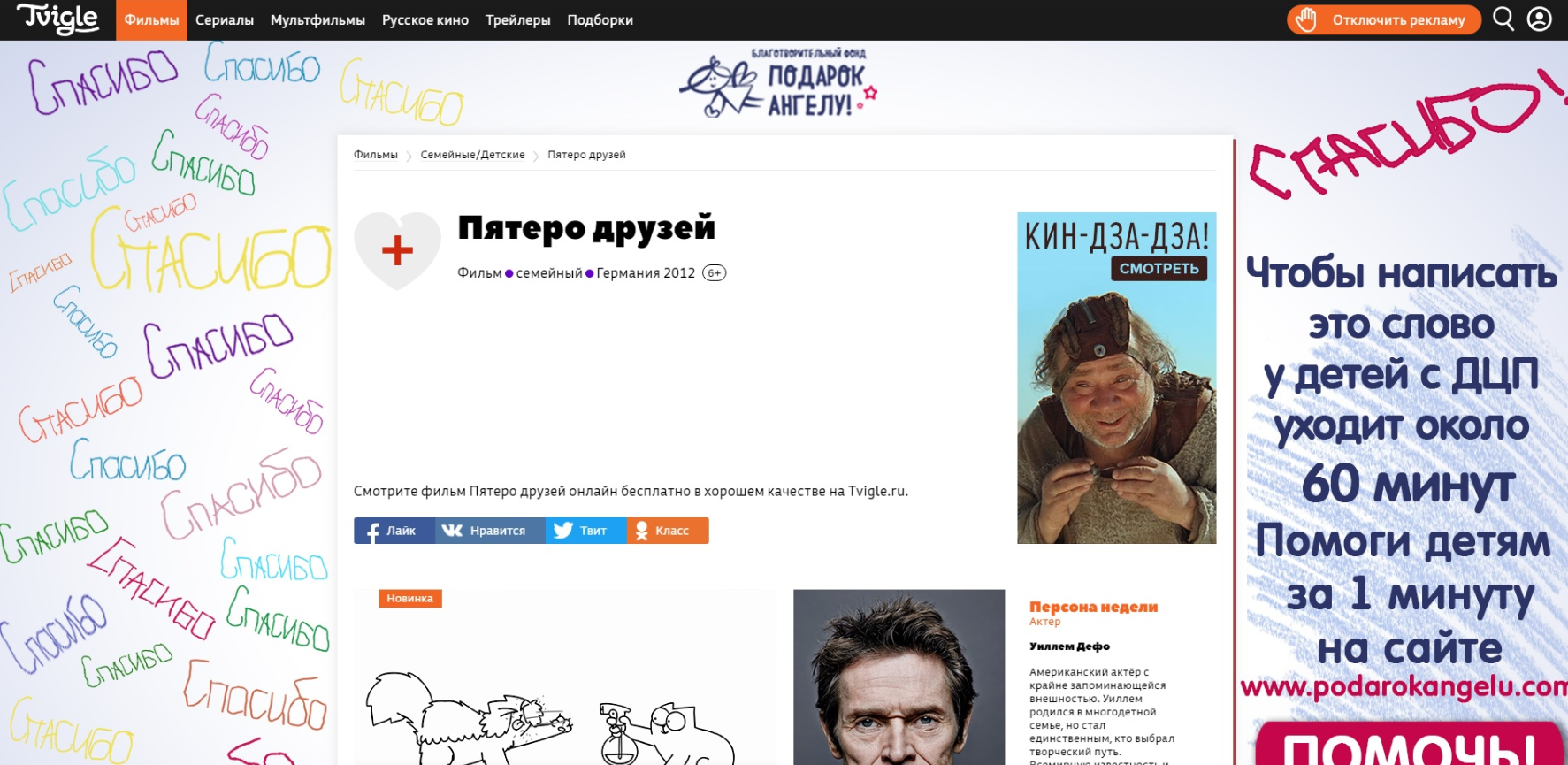
Task: Click the 6+ age rating badge
Action: click(715, 273)
